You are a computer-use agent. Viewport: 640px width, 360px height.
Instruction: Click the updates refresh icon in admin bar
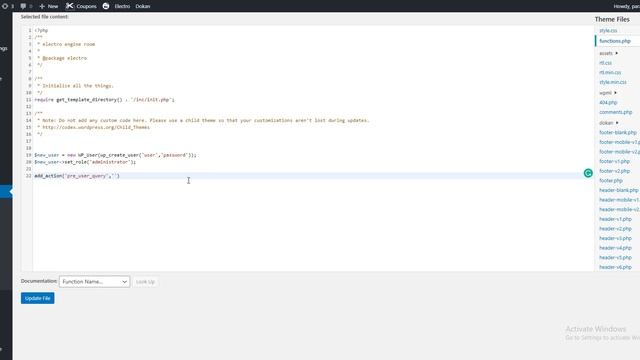point(5,6)
